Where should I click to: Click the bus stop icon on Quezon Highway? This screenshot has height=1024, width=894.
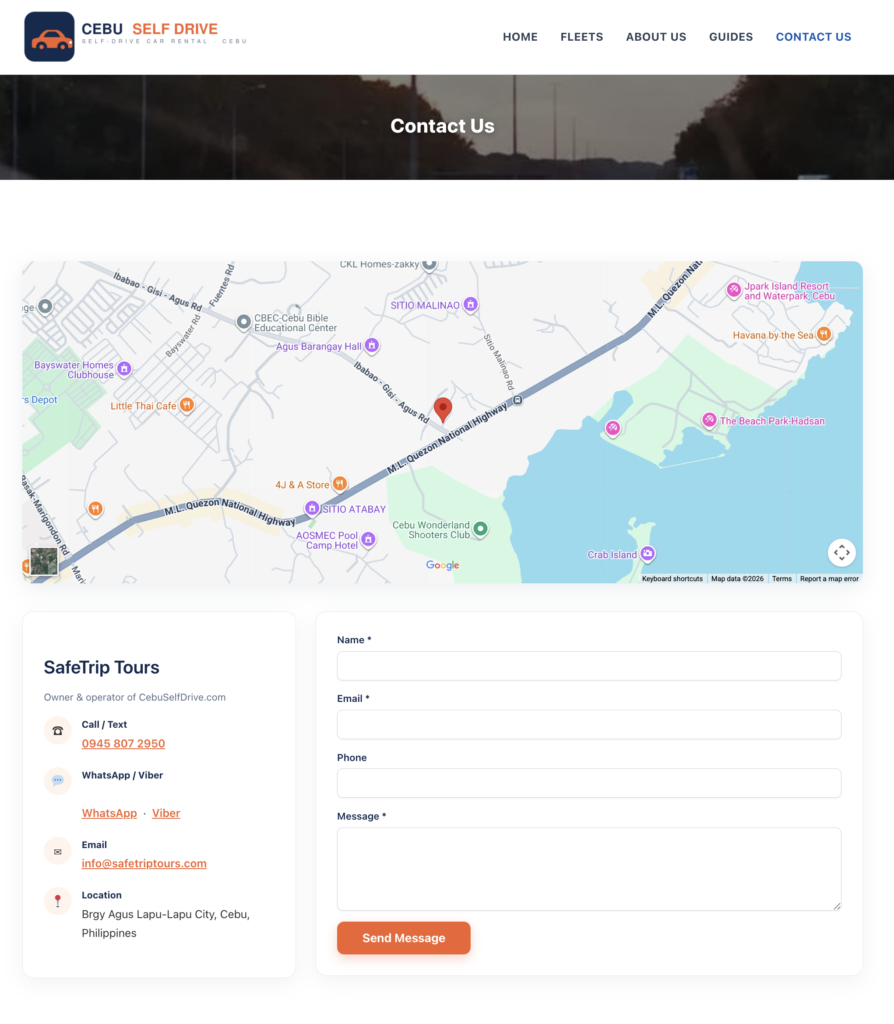coord(518,400)
